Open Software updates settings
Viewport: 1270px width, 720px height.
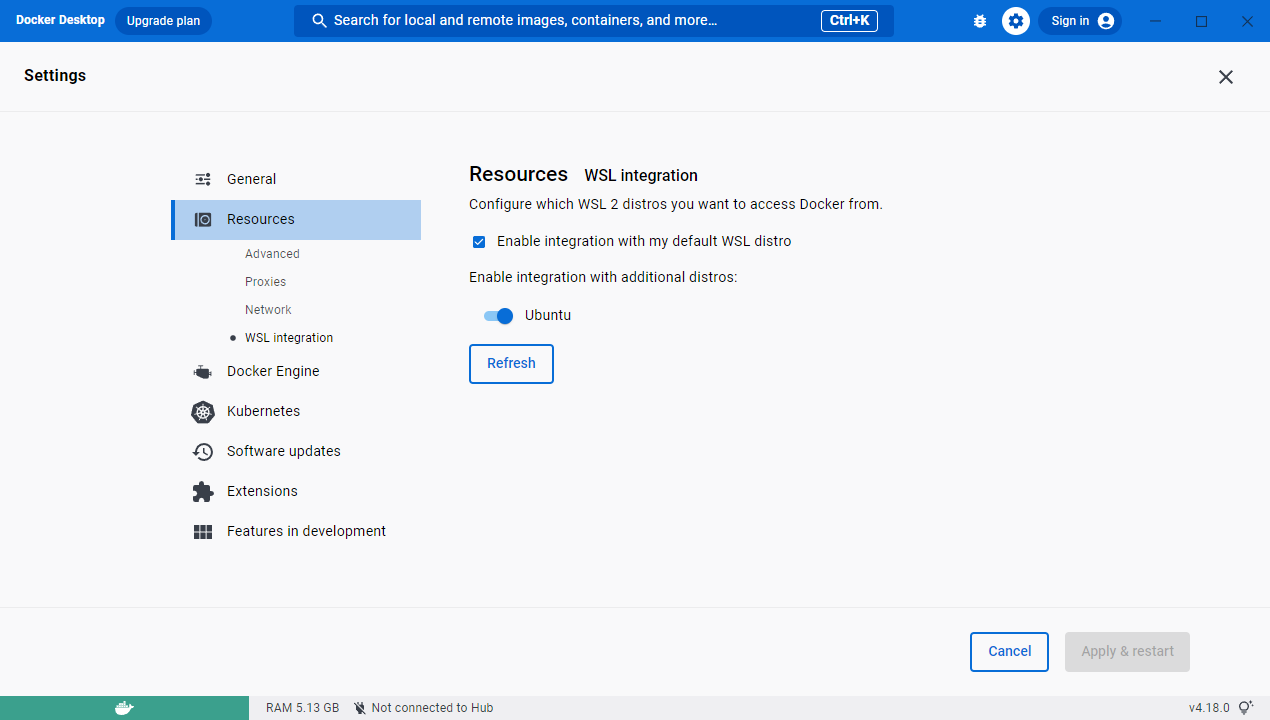pos(282,451)
